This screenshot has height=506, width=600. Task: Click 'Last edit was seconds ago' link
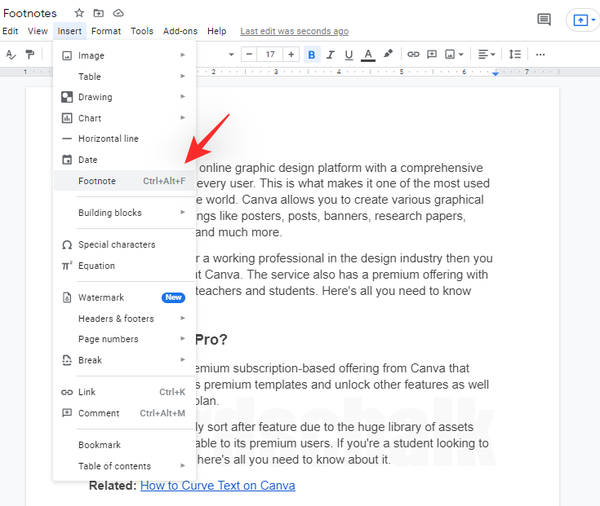(294, 31)
